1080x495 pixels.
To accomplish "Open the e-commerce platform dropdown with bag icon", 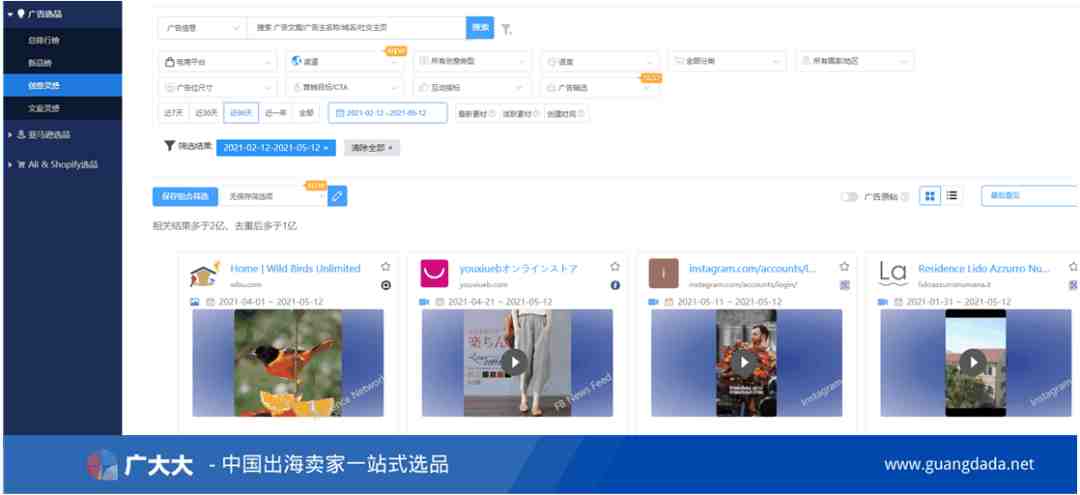I will pyautogui.click(x=218, y=61).
